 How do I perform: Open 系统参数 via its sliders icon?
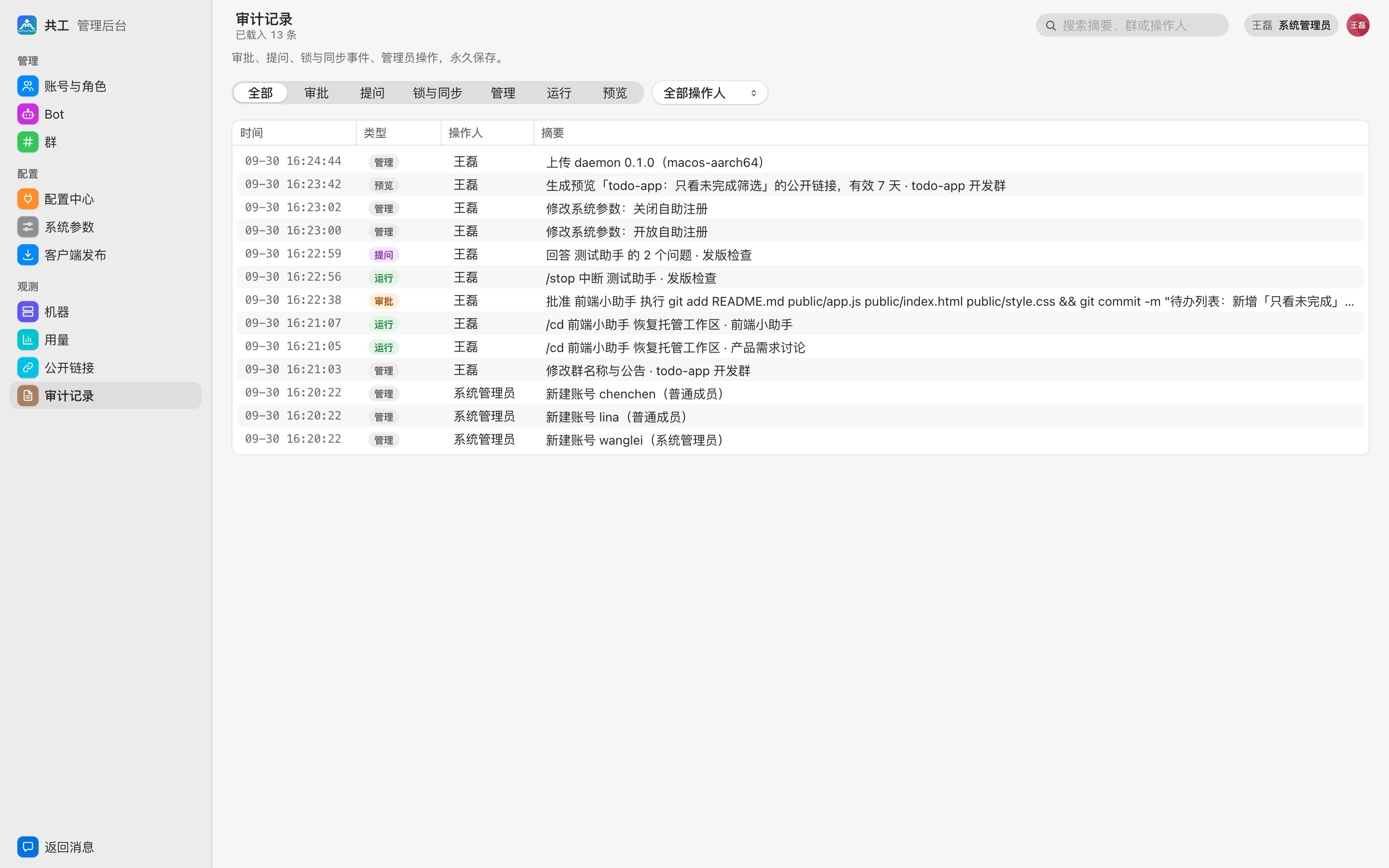coord(27,227)
